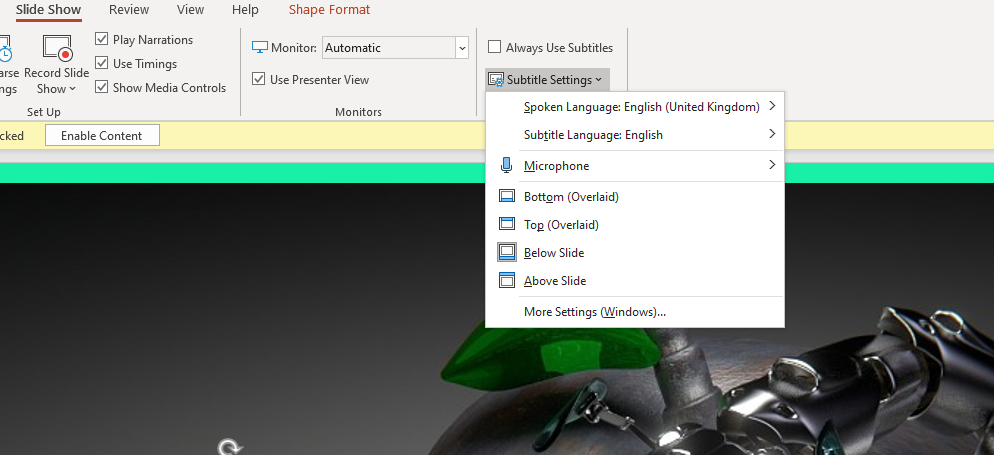Viewport: 994px width, 455px height.
Task: Open Record Slide Show dropdown arrow
Action: click(x=72, y=89)
